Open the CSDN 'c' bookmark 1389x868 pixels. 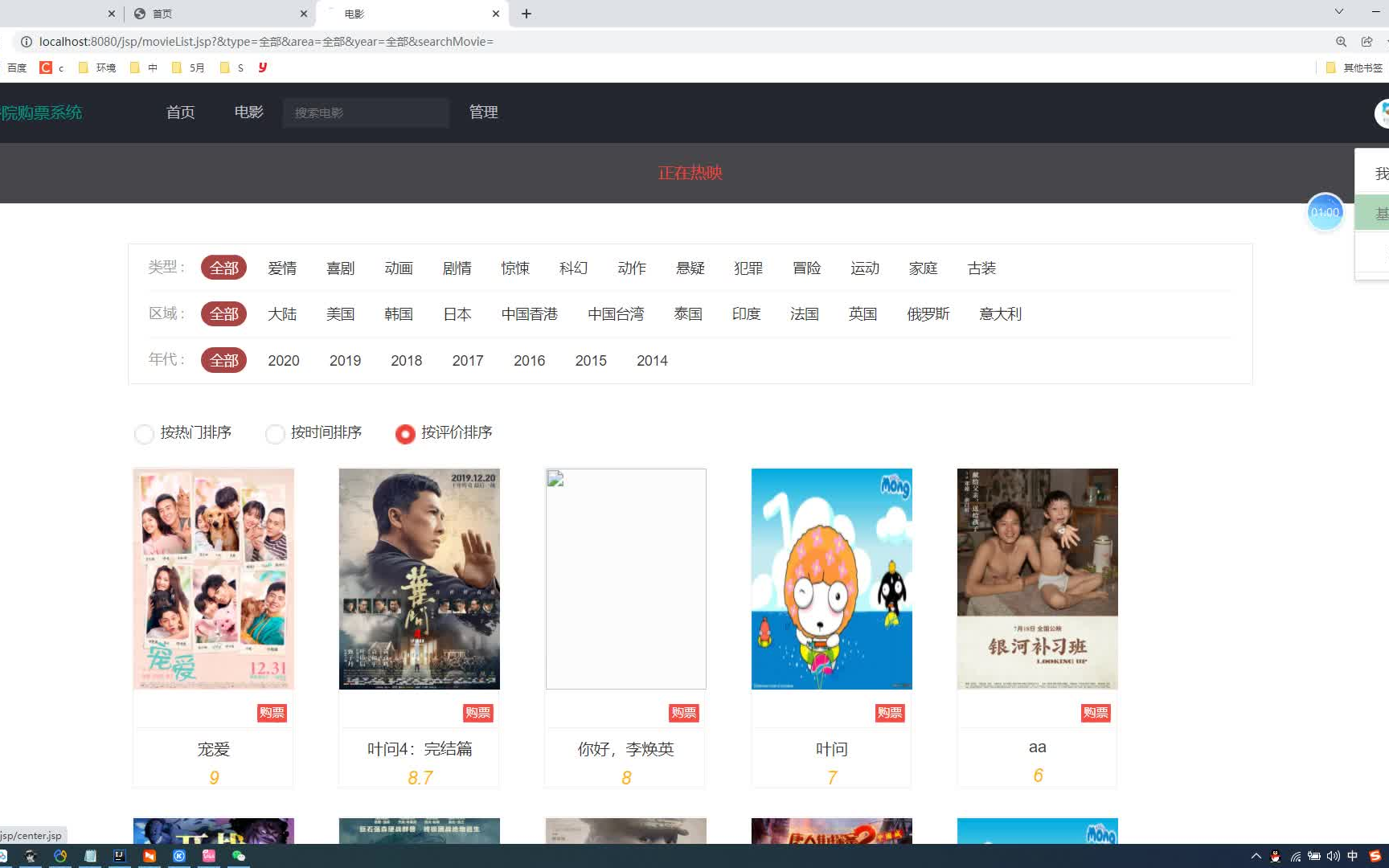click(x=51, y=68)
